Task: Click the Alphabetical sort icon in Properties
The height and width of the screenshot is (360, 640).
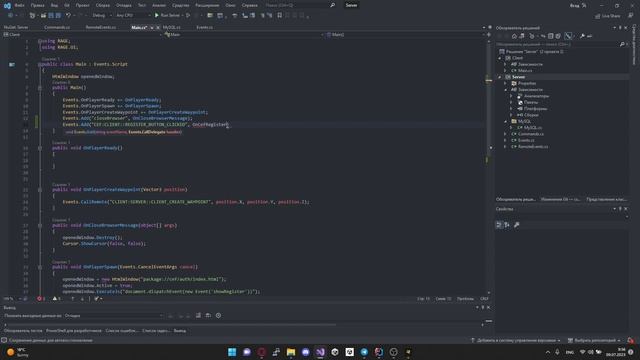Action: click(x=507, y=225)
